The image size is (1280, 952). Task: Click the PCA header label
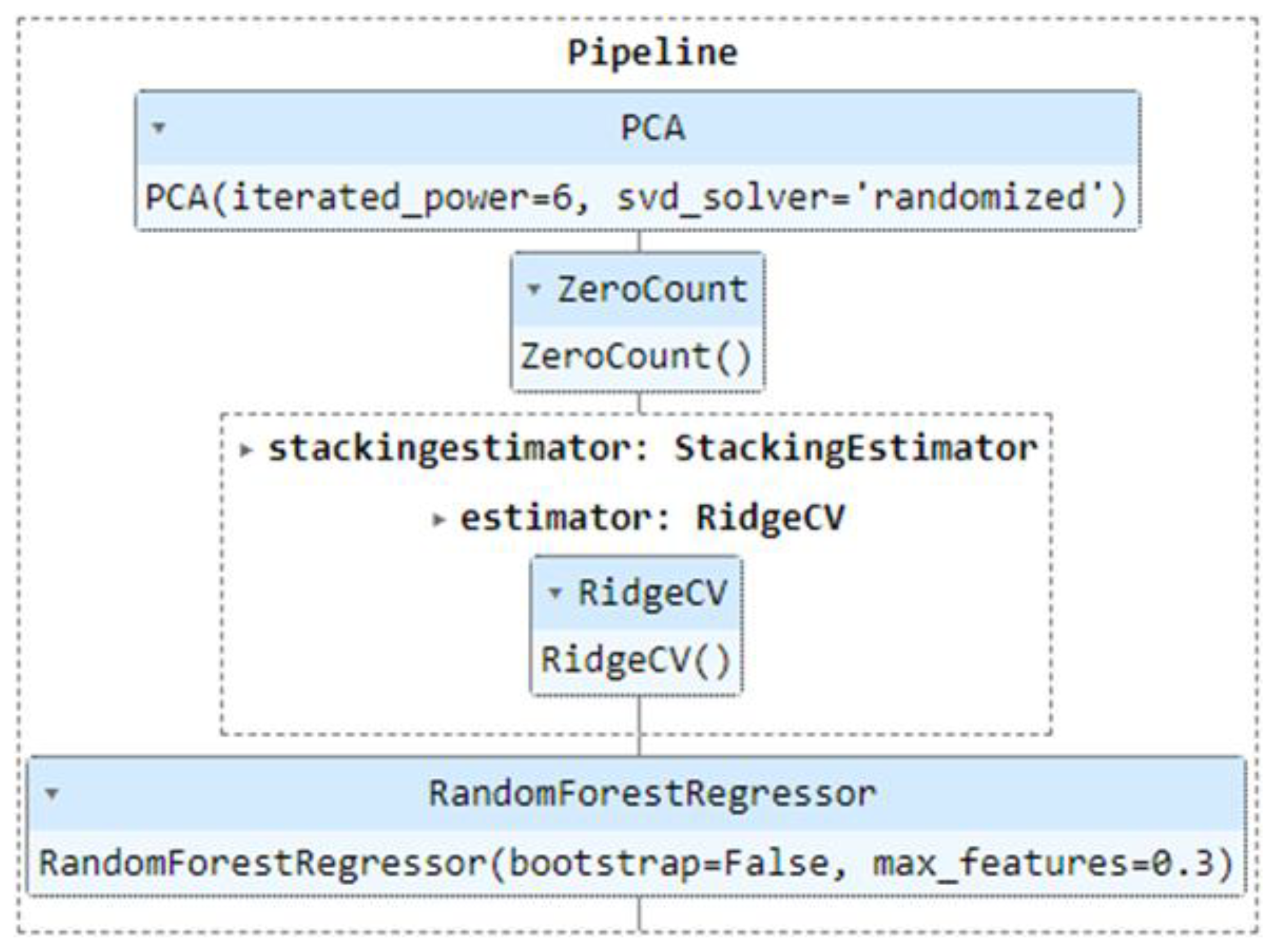pyautogui.click(x=653, y=128)
